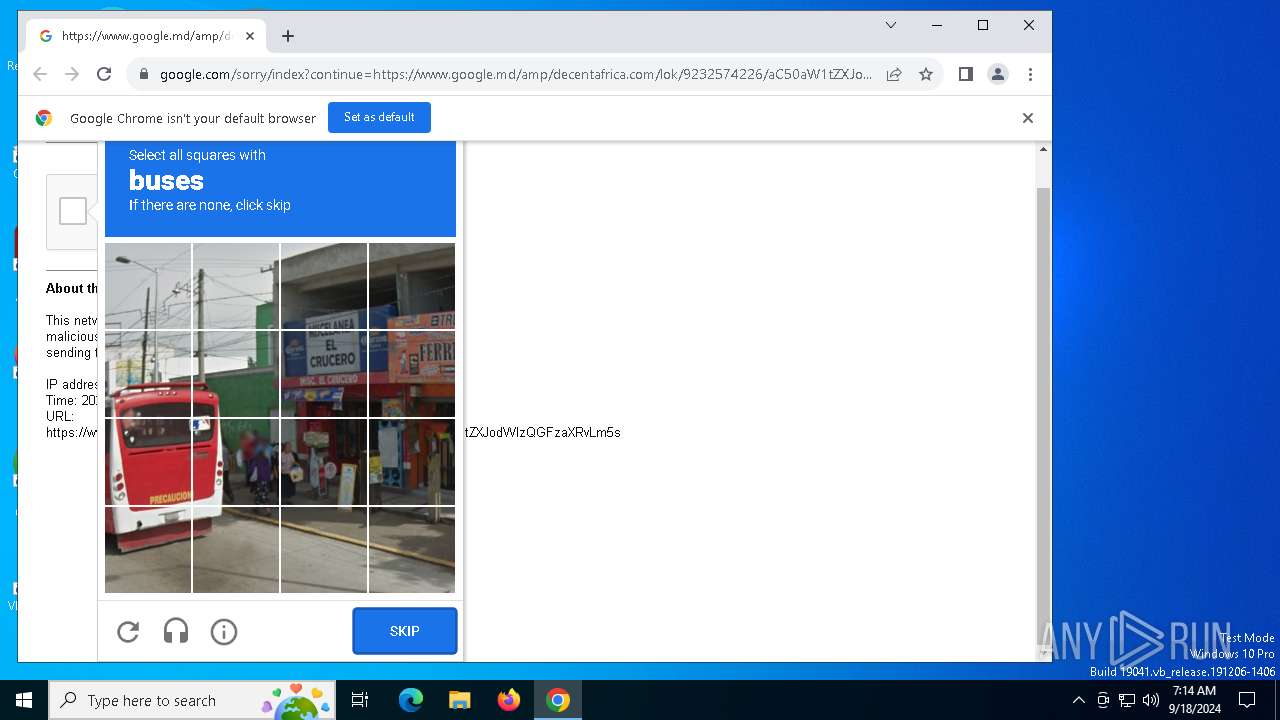Toggle the Chrome side panel
This screenshot has width=1280, height=720.
965,74
